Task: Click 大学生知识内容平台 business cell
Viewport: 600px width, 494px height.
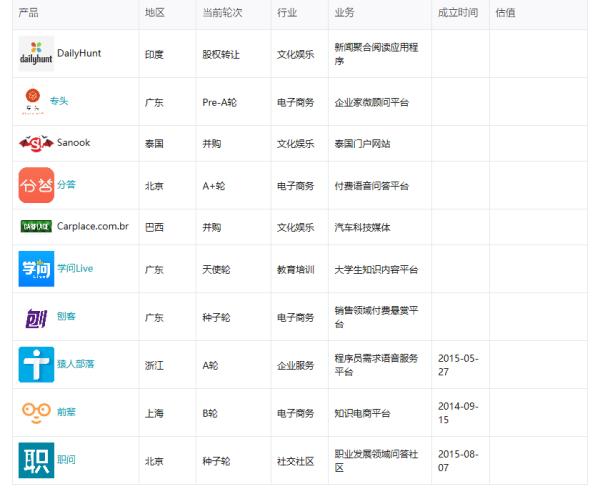Action: (x=376, y=270)
